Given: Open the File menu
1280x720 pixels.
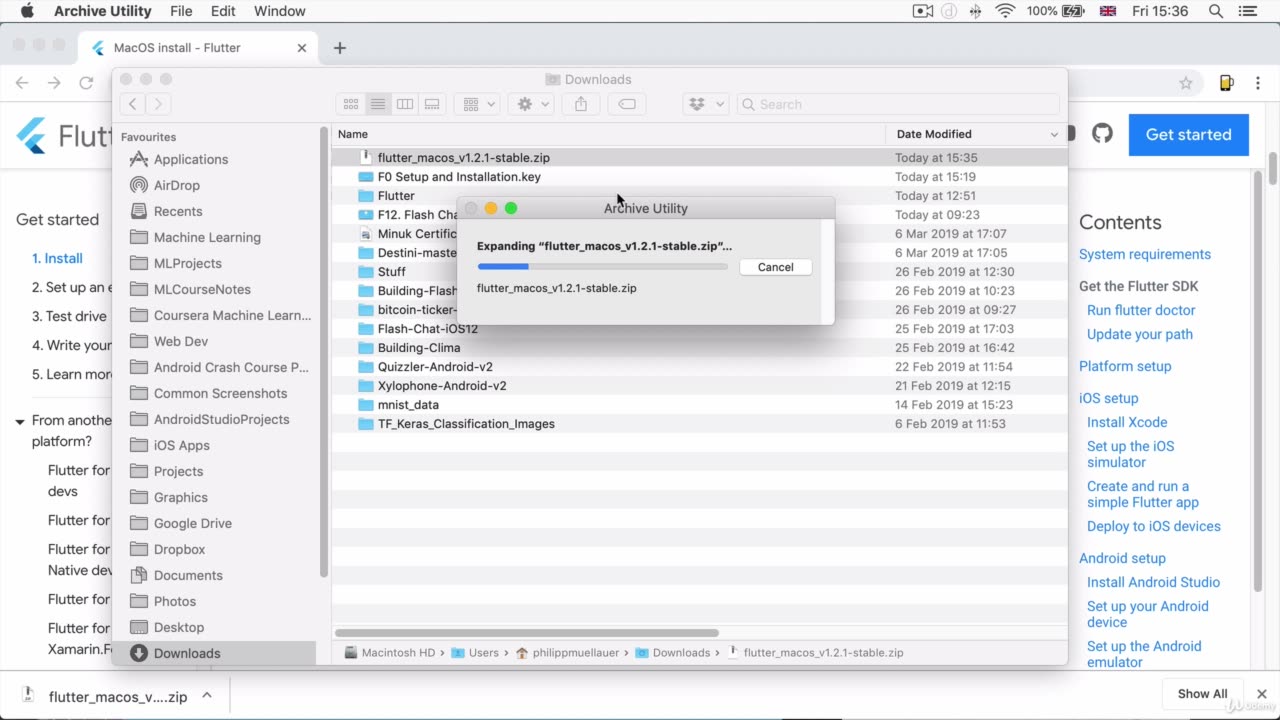Looking at the screenshot, I should coord(181,11).
